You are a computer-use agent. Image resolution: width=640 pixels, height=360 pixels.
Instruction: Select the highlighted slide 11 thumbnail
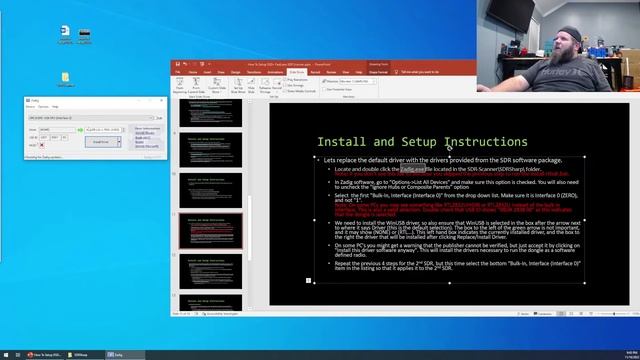[211, 231]
